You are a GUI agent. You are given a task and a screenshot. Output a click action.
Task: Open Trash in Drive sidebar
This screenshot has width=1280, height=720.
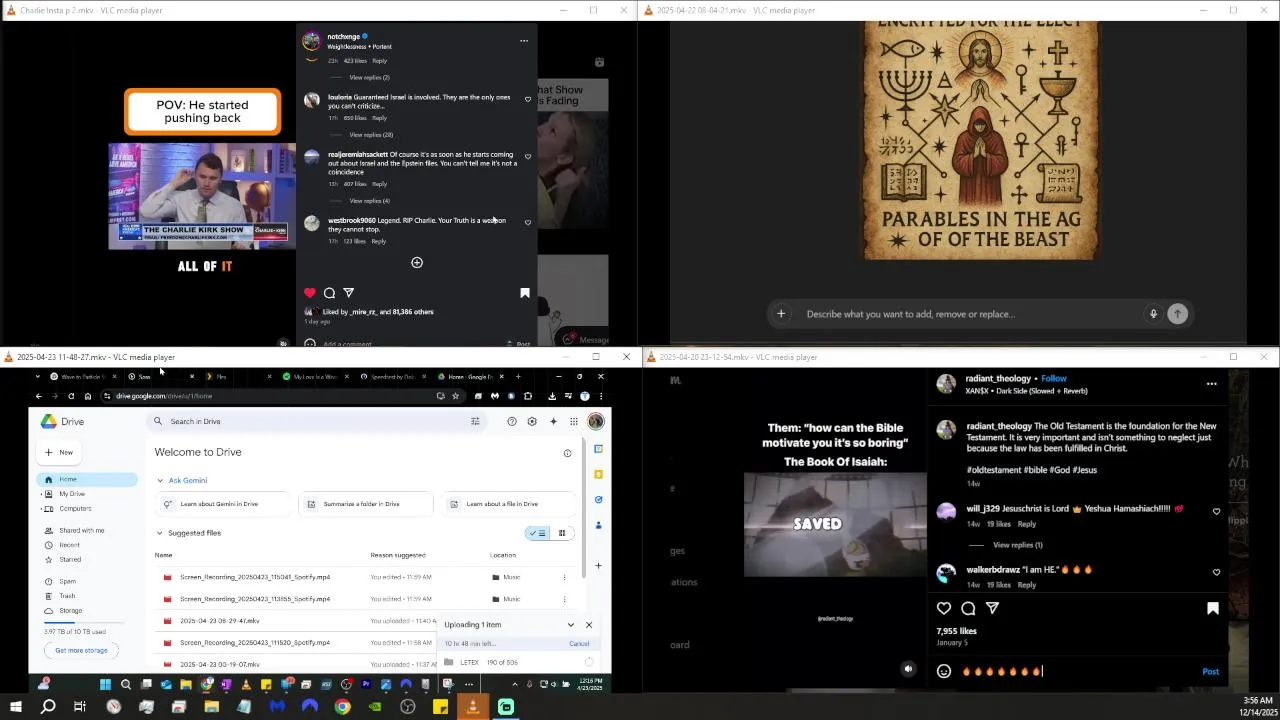(67, 596)
